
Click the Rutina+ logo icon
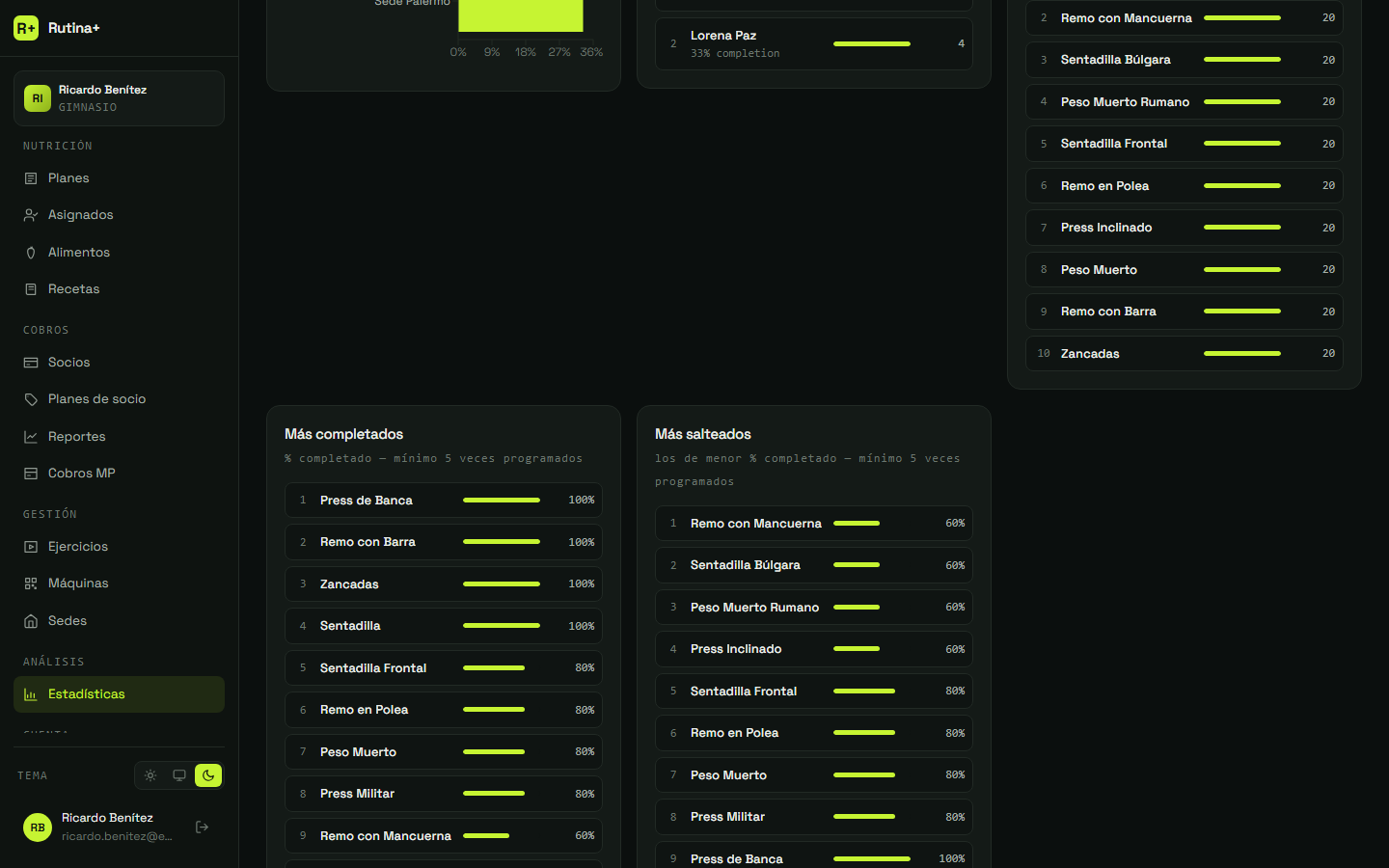click(x=26, y=28)
